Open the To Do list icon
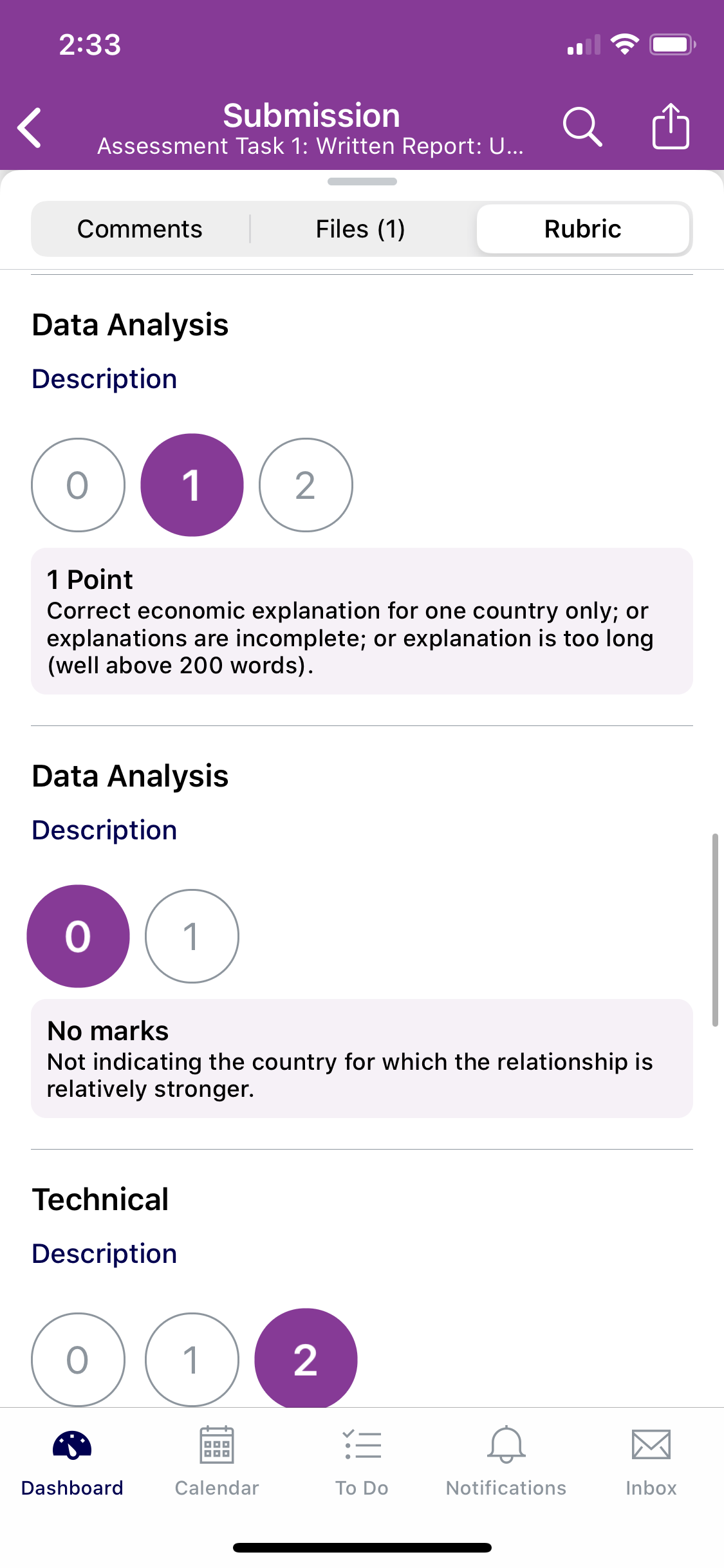 pos(362,1445)
